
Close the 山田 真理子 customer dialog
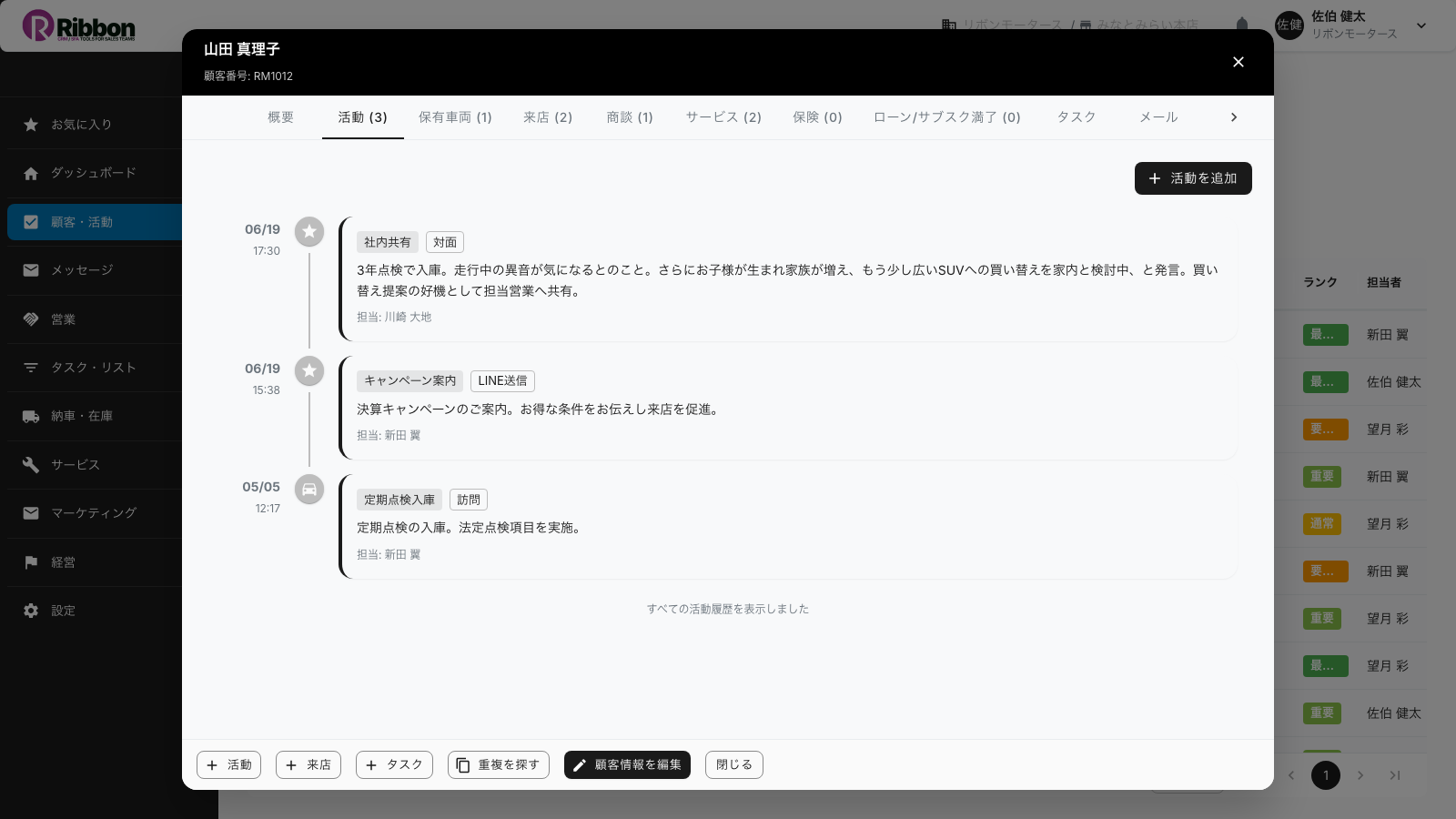[1238, 62]
